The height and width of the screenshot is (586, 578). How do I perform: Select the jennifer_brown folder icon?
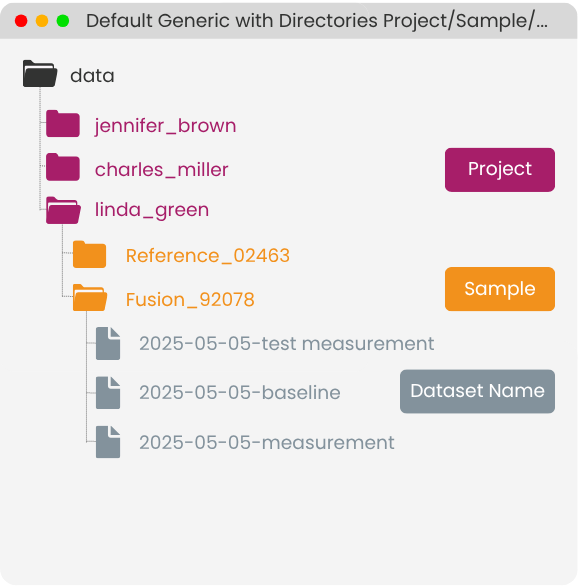[63, 123]
